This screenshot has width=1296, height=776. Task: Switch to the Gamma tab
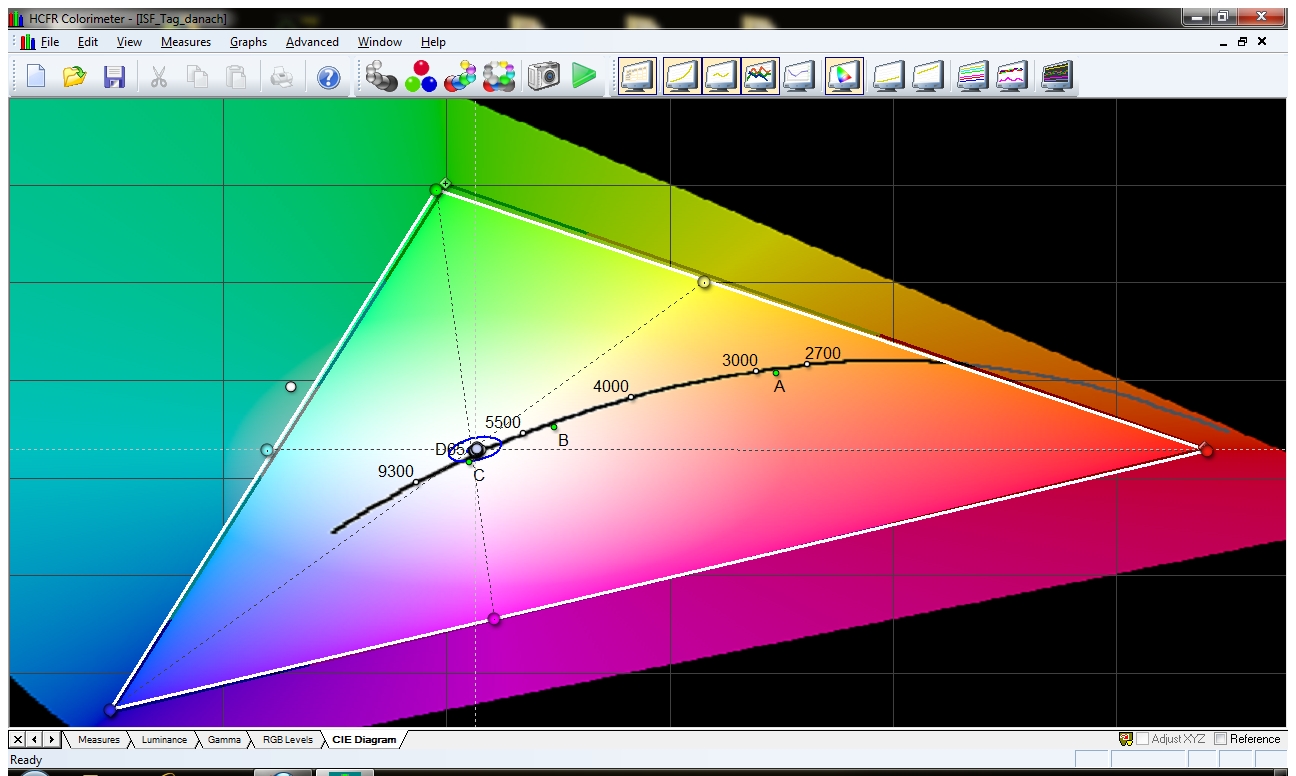click(224, 740)
